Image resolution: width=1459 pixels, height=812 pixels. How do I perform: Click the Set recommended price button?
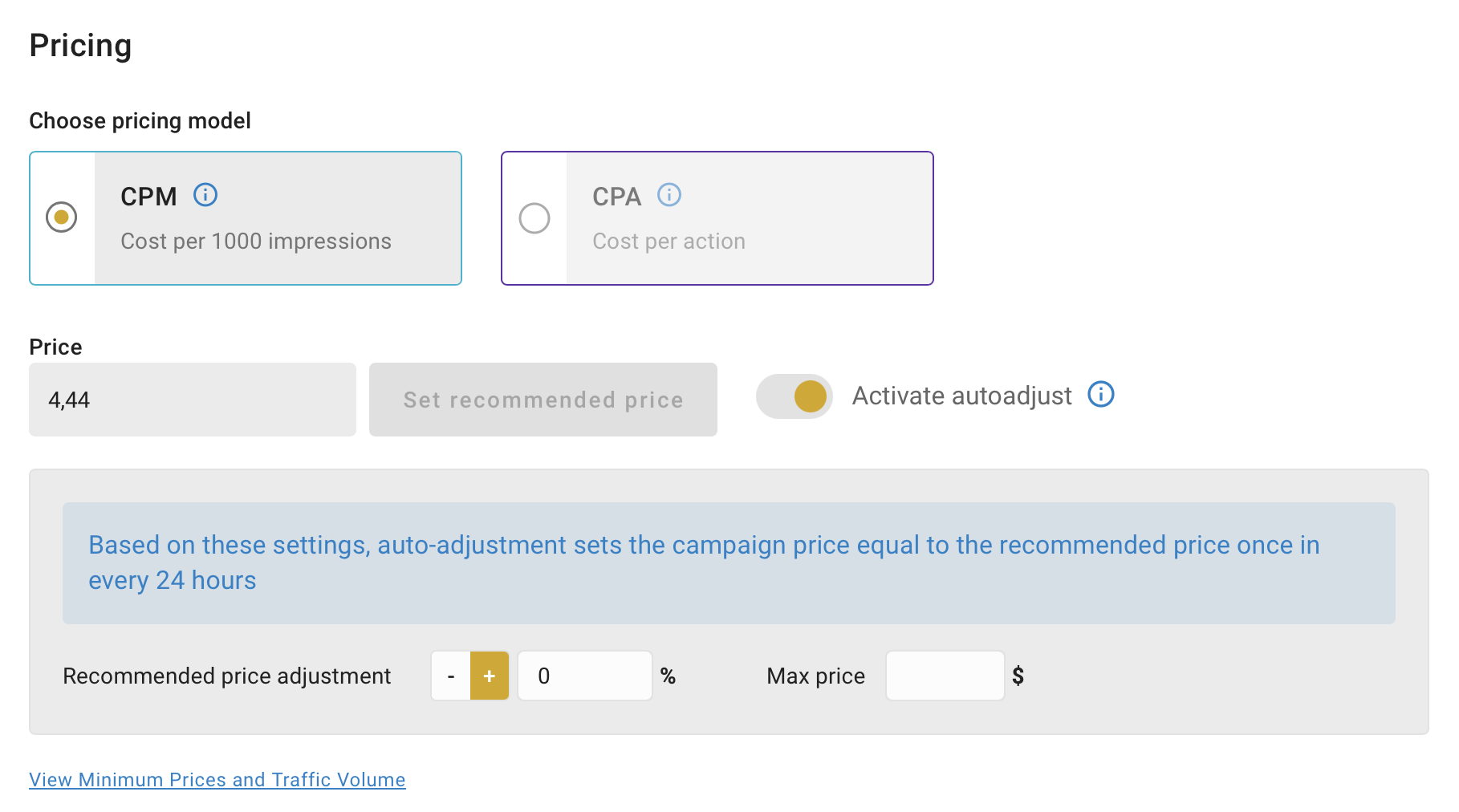[x=543, y=400]
